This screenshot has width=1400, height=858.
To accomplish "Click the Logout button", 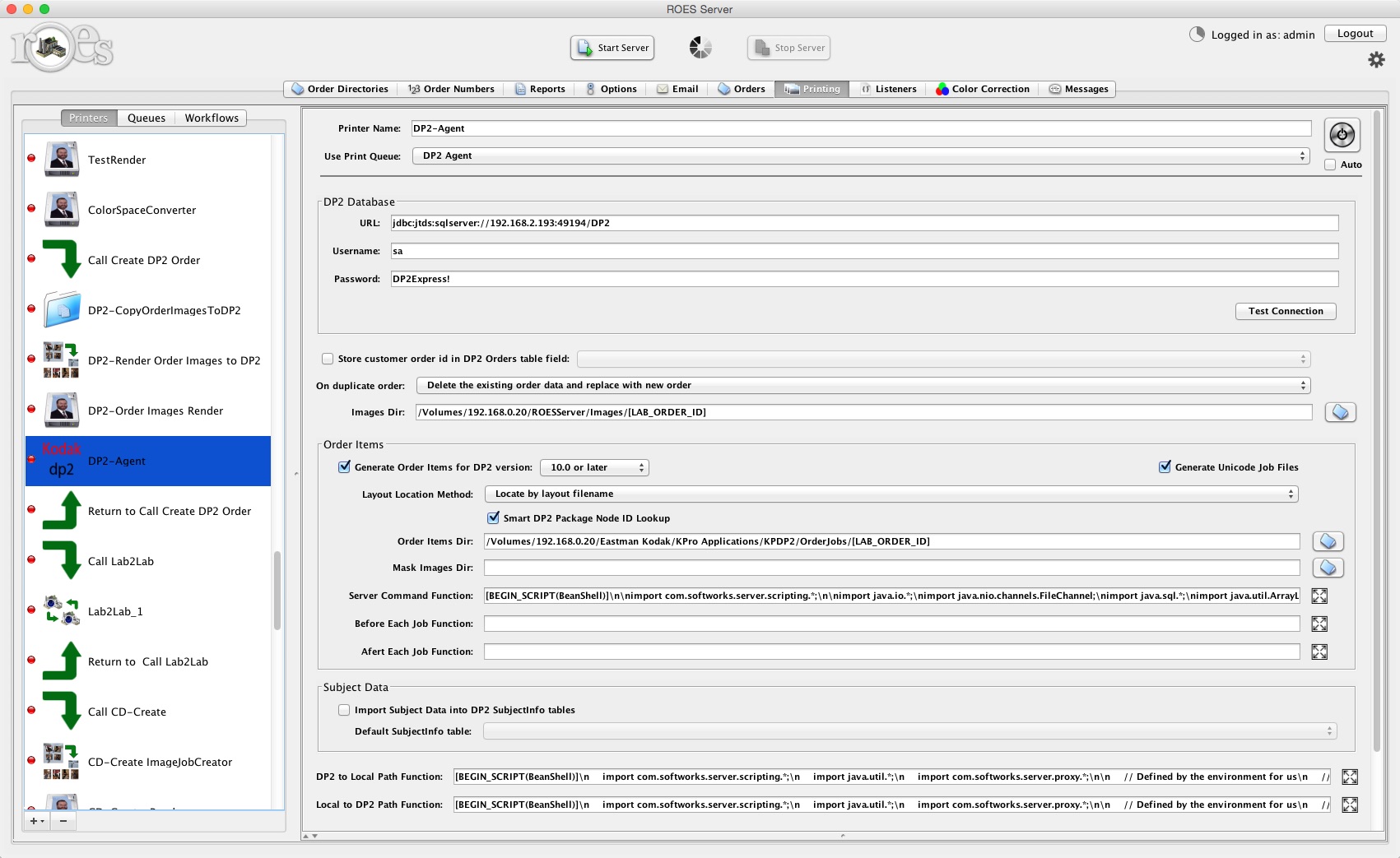I will point(1355,33).
